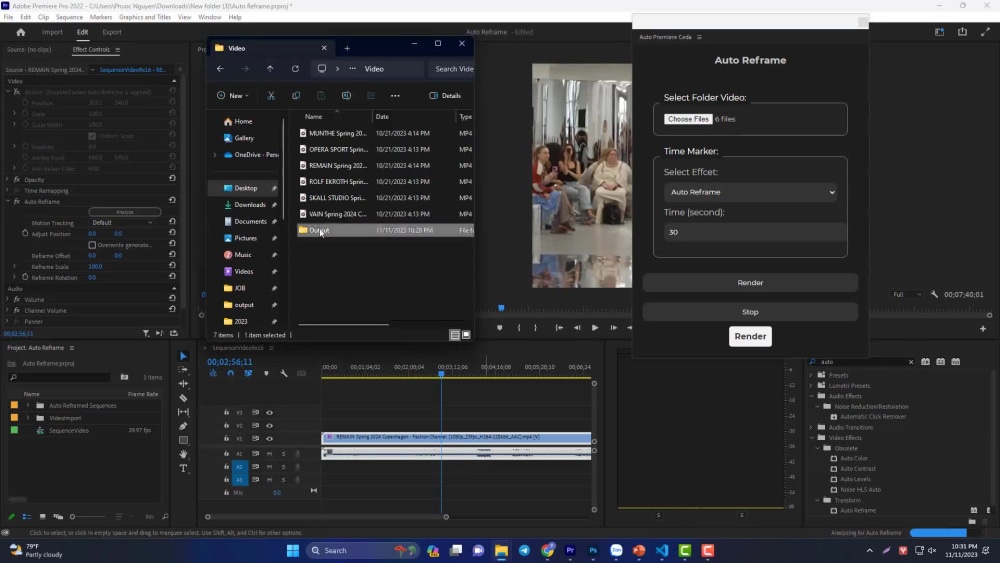Click Details button in File Explorer
This screenshot has height=563, width=1000.
click(445, 96)
